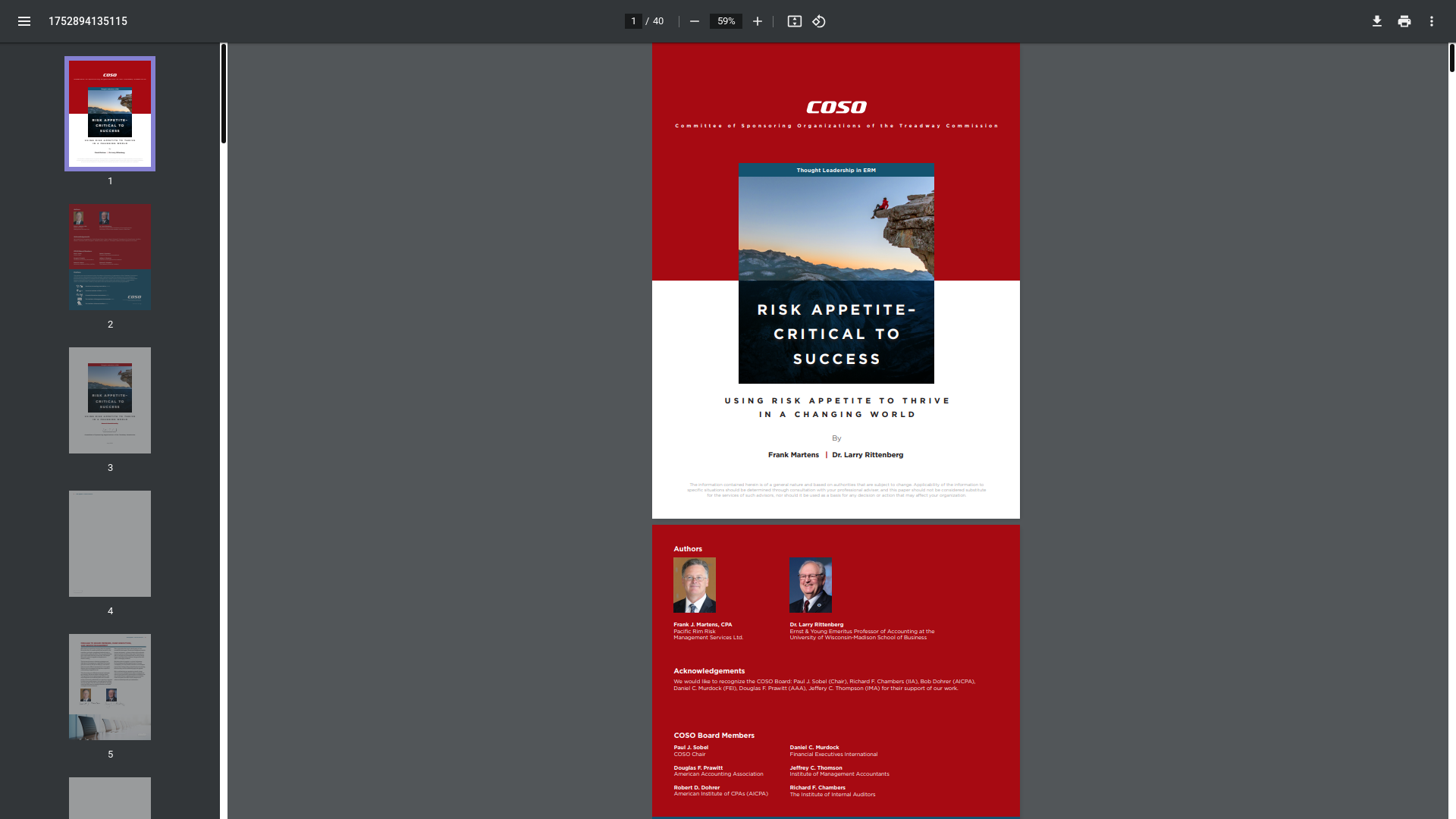This screenshot has width=1456, height=819.
Task: Click board member Daniel C. Murdock
Action: pos(814,748)
